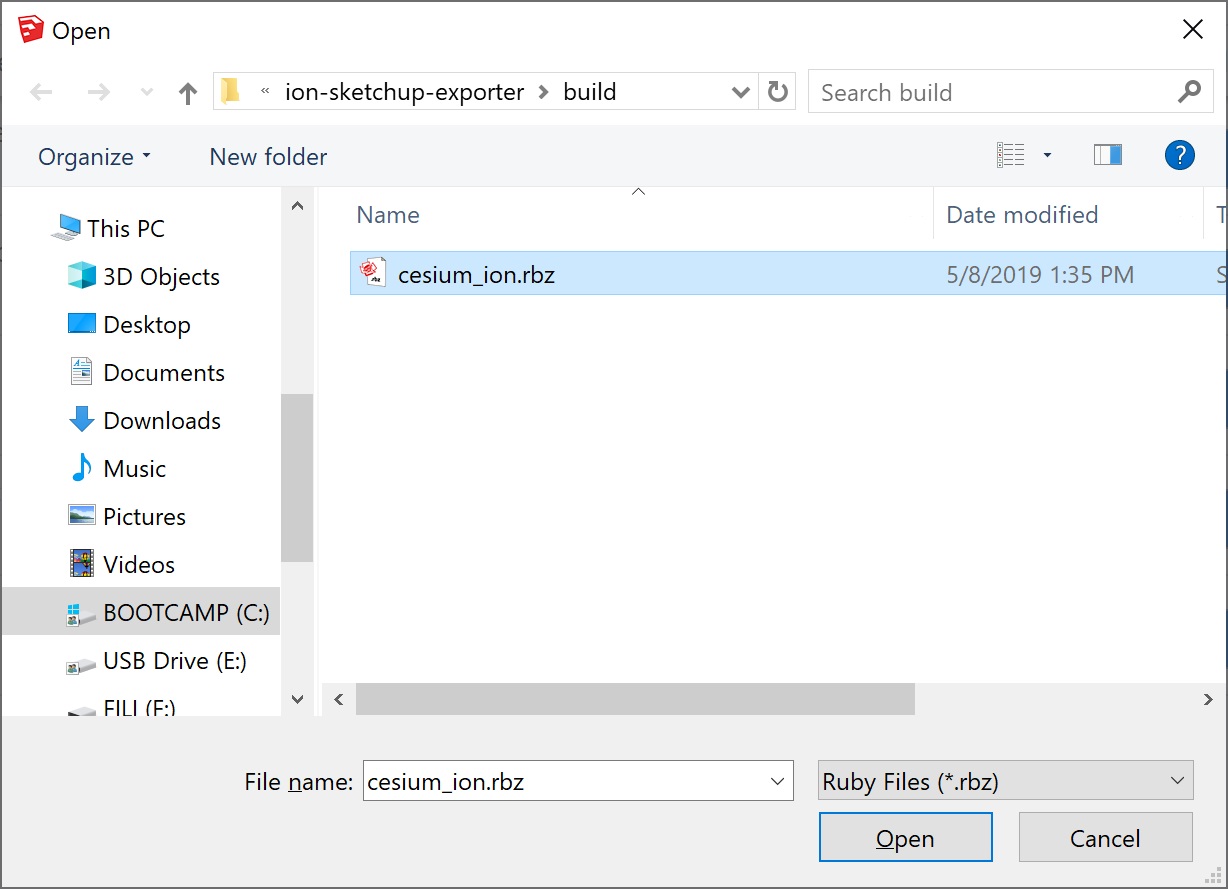The image size is (1228, 889).
Task: Click the Downloads arrow icon
Action: pyautogui.click(x=81, y=419)
